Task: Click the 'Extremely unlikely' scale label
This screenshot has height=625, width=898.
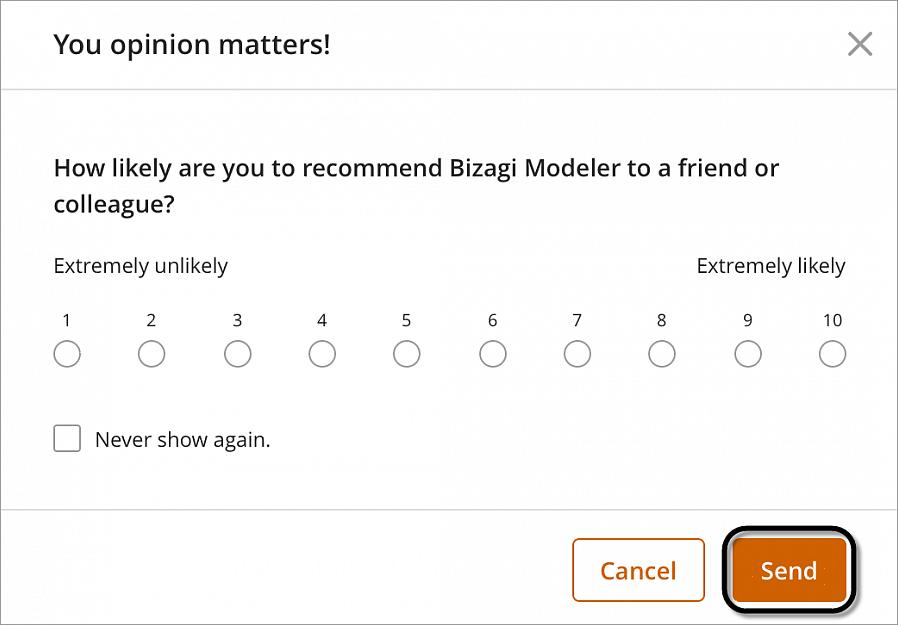Action: click(140, 266)
